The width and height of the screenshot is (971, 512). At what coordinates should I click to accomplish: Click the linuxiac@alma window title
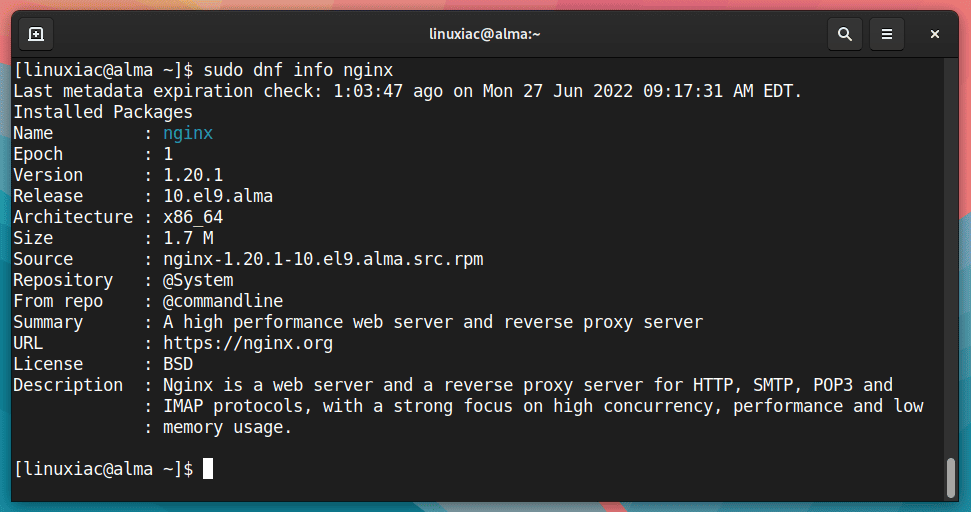click(x=485, y=34)
